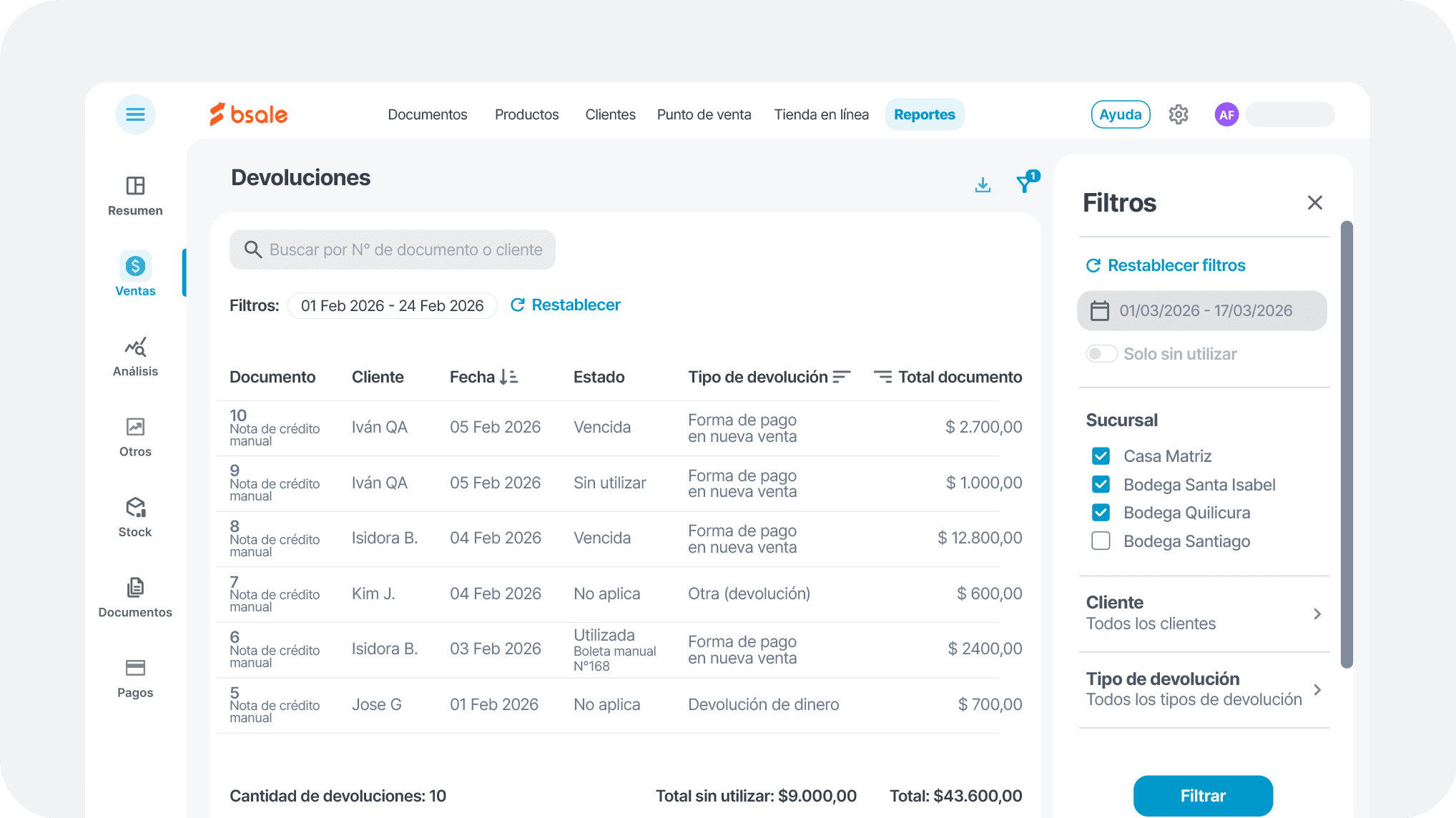Click the Restablecer filtros link
Image resolution: width=1456 pixels, height=818 pixels.
1166,265
